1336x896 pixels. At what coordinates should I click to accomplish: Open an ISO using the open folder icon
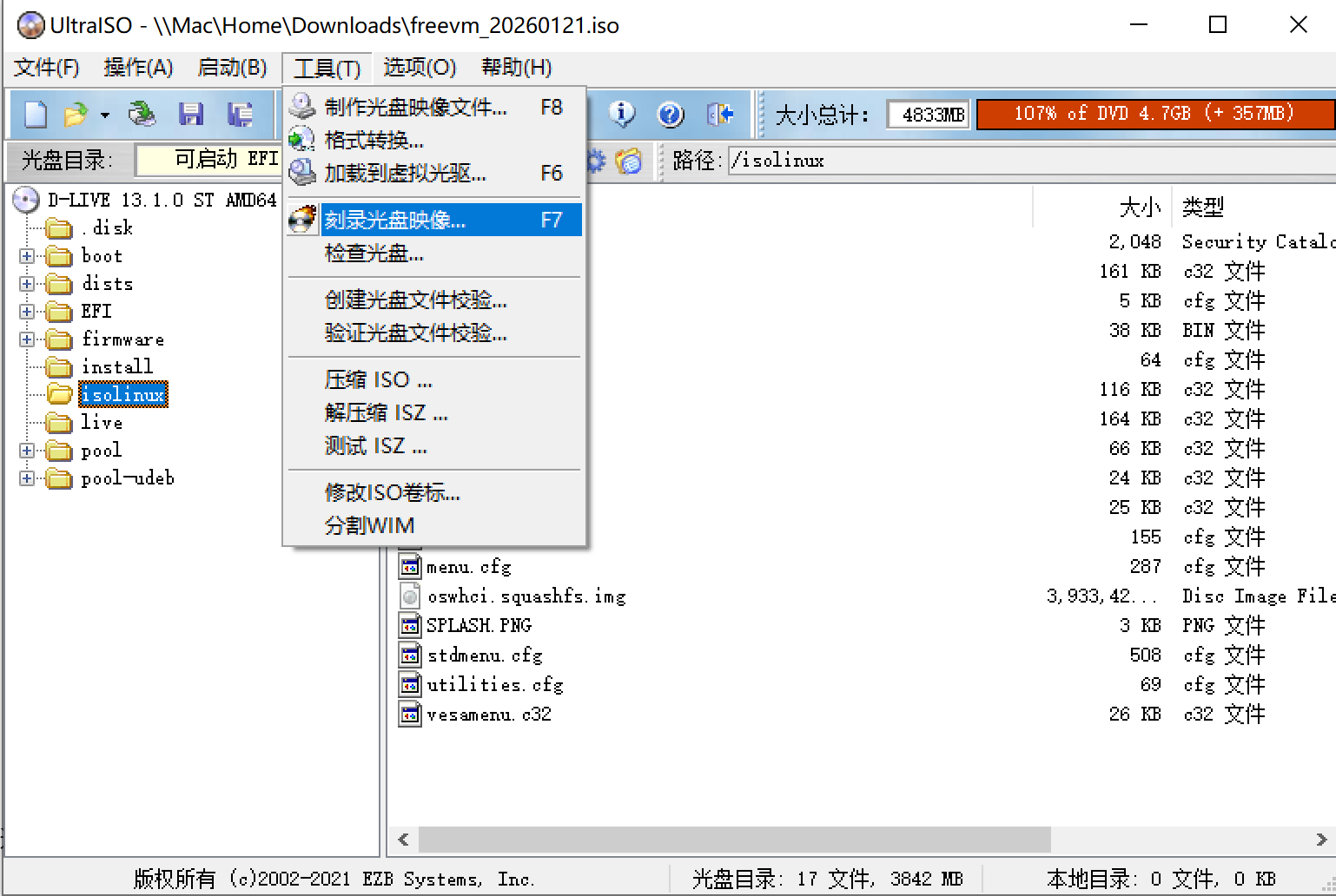[x=74, y=114]
